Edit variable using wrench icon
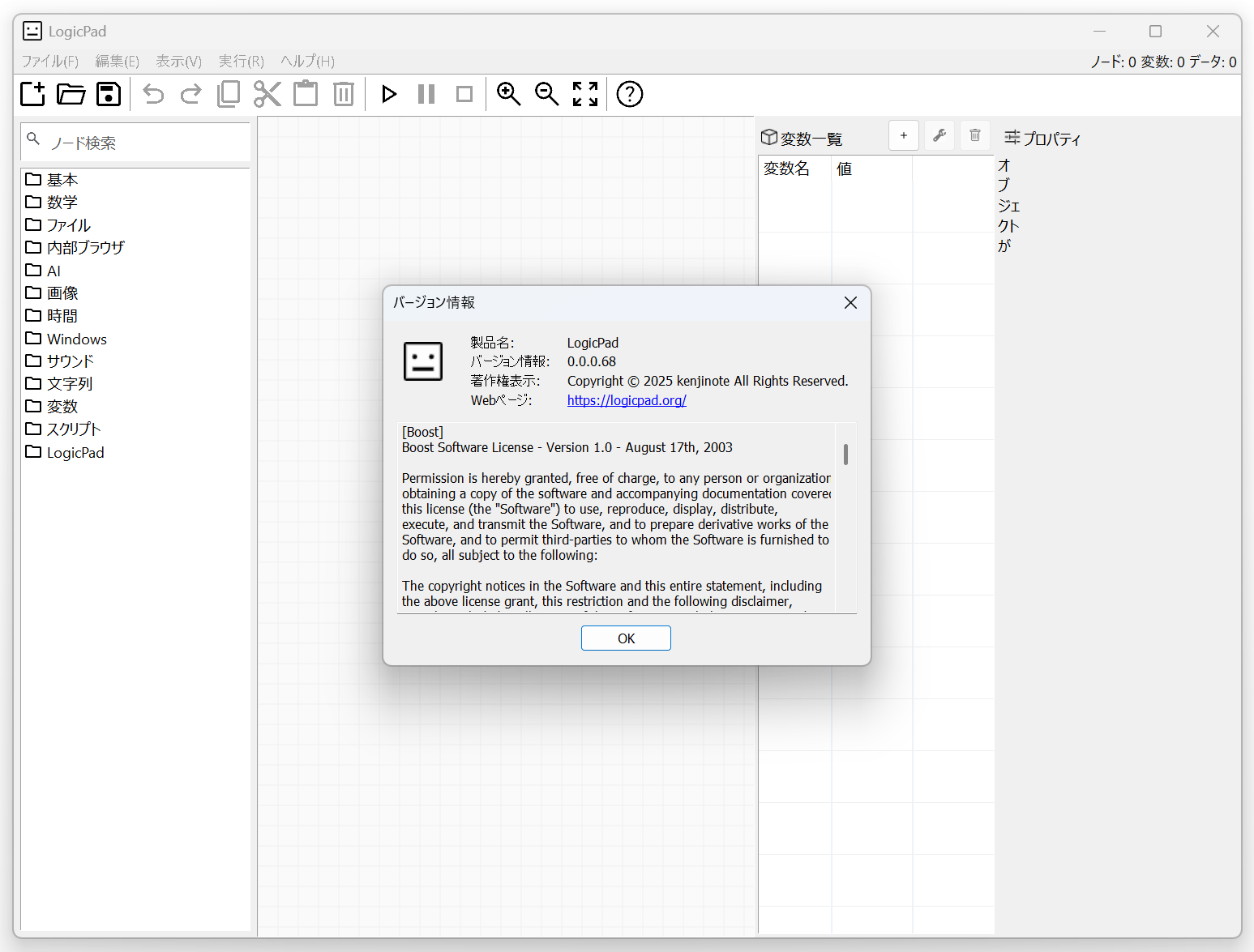Image resolution: width=1254 pixels, height=952 pixels. tap(939, 135)
